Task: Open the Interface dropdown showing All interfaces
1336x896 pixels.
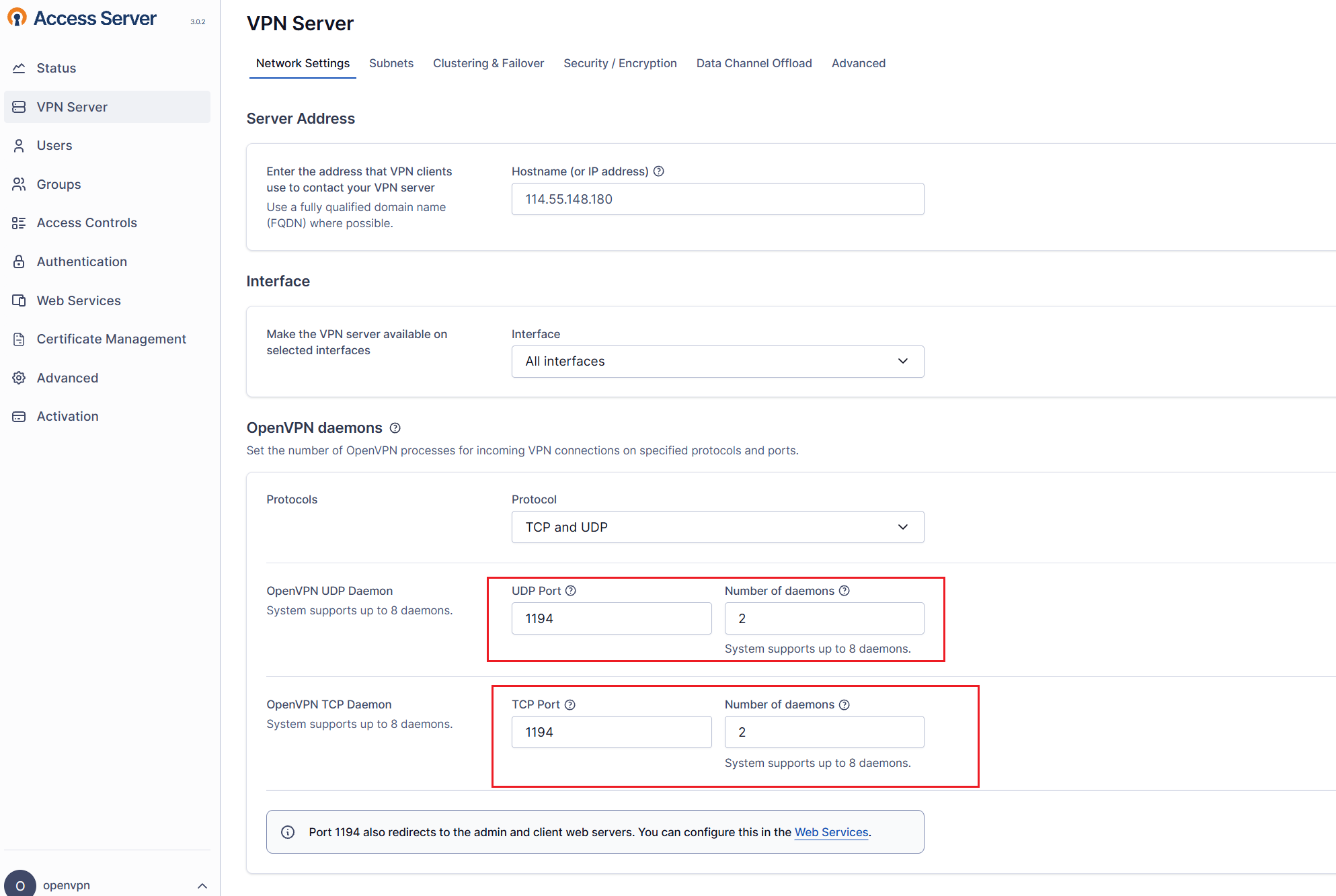Action: (x=717, y=362)
